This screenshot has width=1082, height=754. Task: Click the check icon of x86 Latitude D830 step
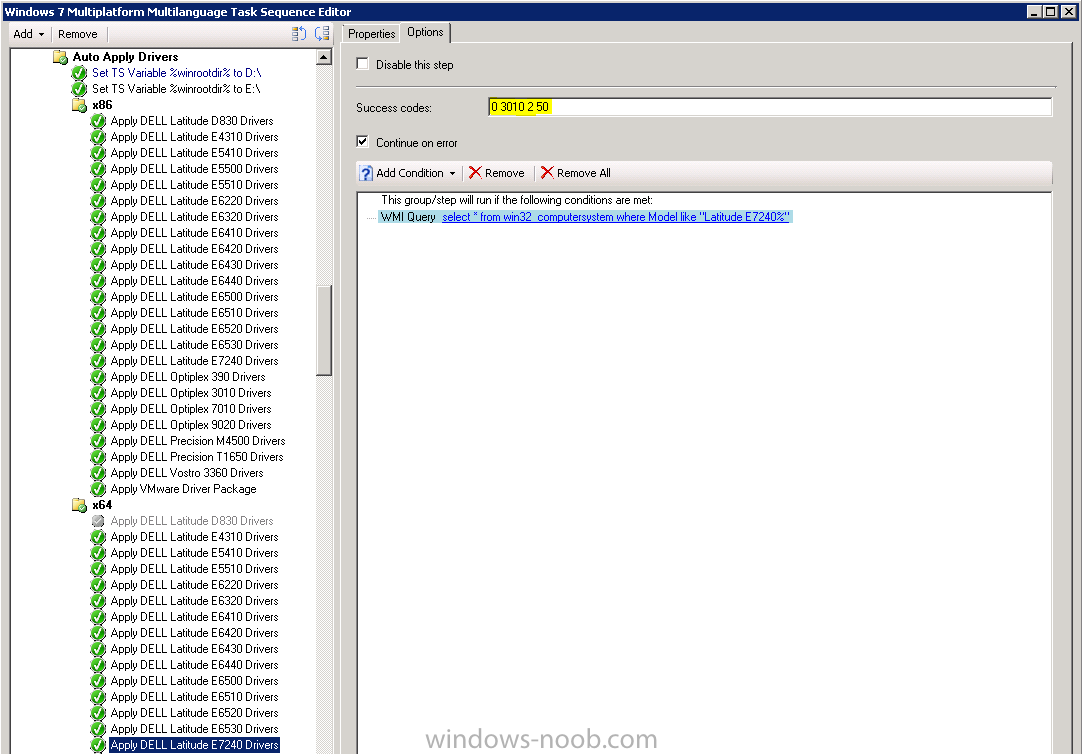98,121
